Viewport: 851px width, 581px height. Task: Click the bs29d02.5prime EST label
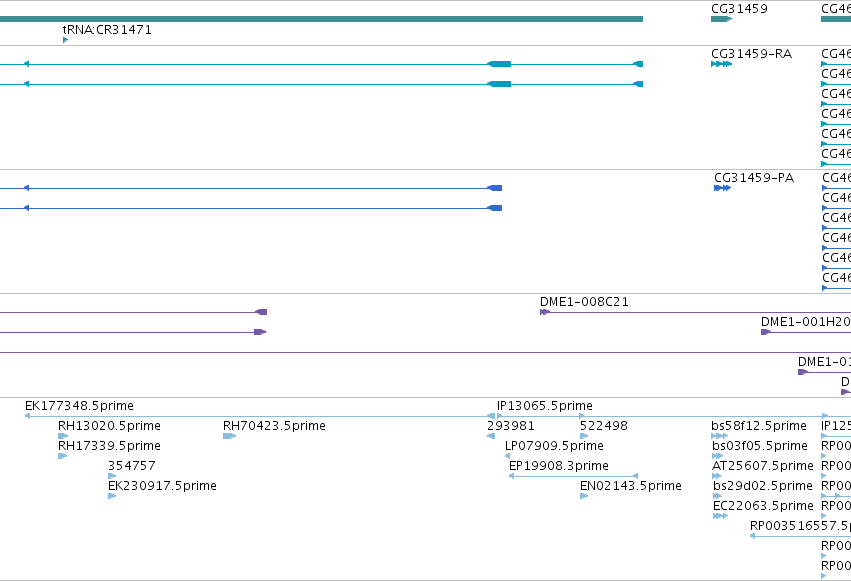(x=763, y=486)
